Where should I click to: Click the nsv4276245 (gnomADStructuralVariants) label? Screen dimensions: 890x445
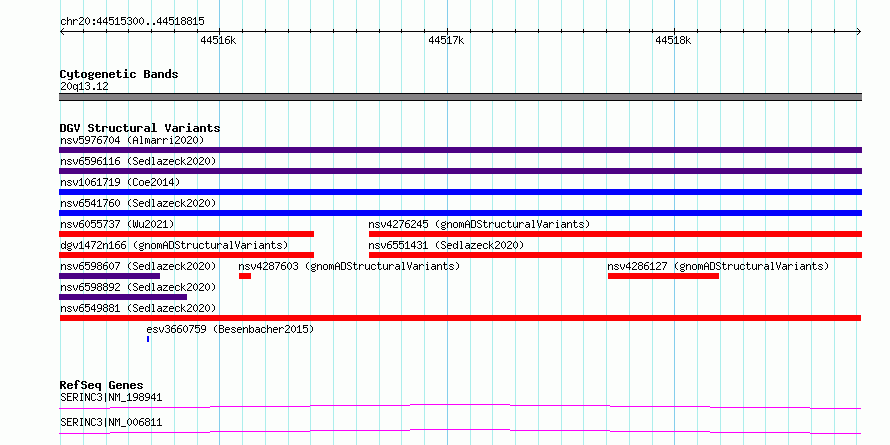(x=479, y=224)
